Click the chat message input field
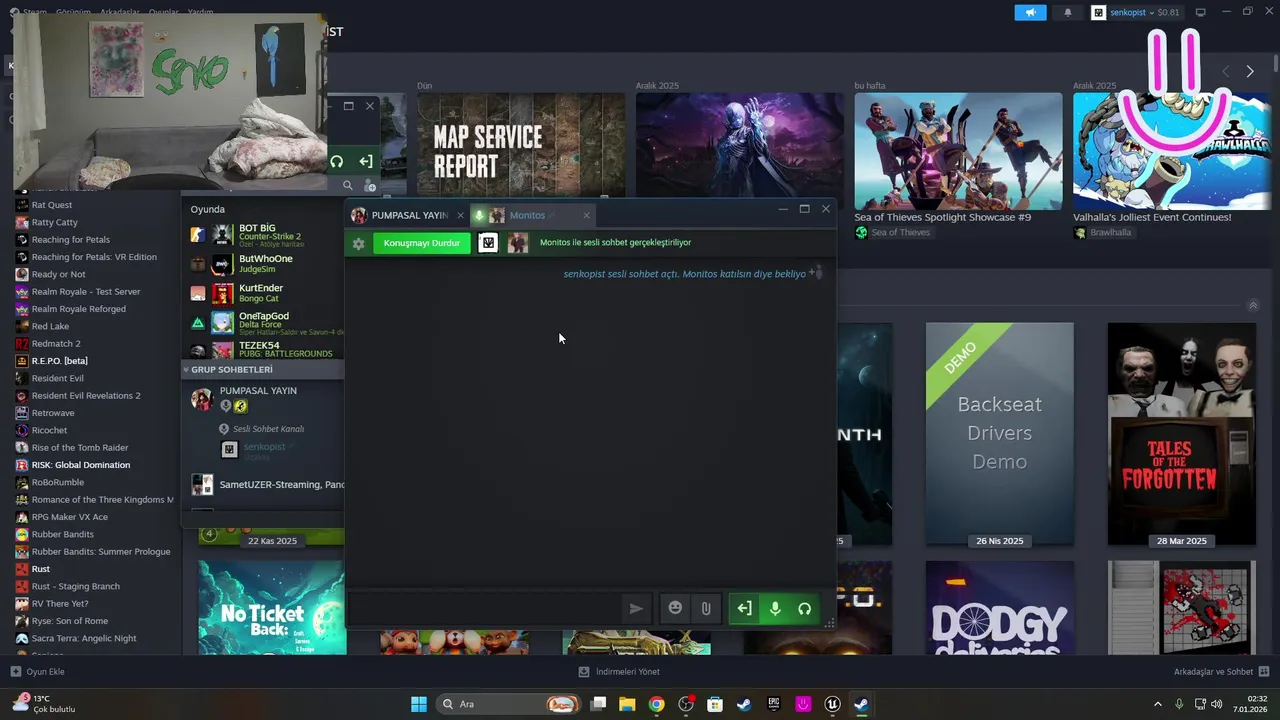The height and width of the screenshot is (720, 1280). (483, 608)
